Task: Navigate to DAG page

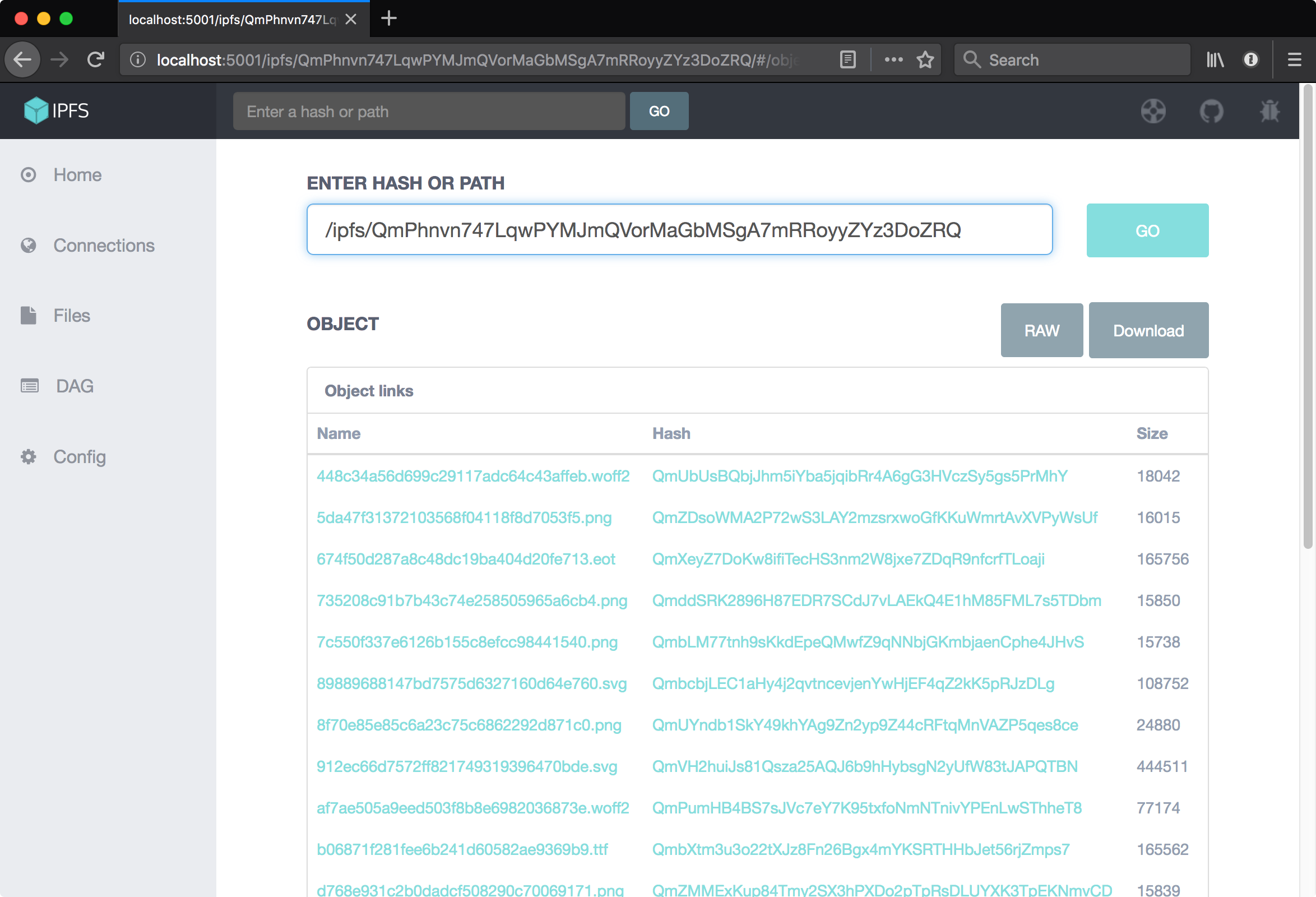Action: pos(74,386)
